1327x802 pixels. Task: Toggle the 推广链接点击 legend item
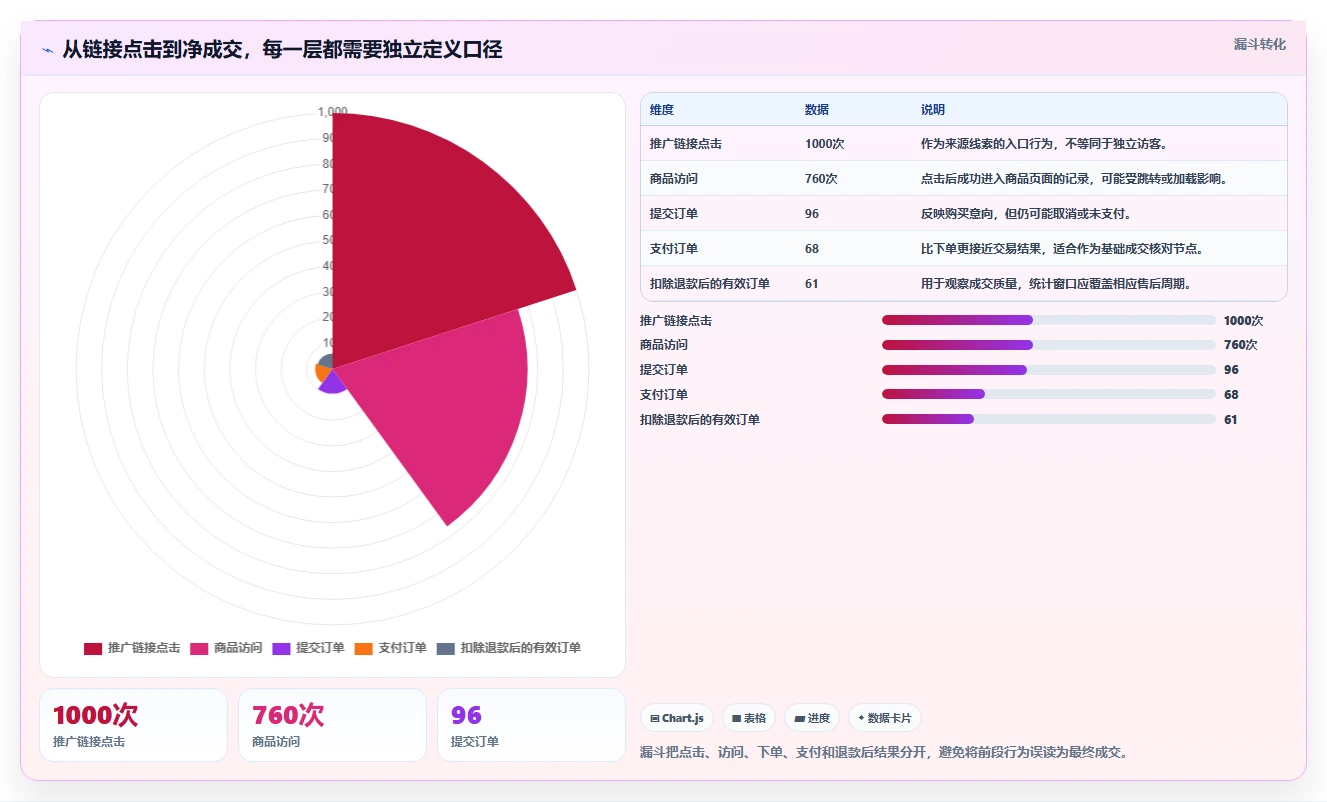132,648
